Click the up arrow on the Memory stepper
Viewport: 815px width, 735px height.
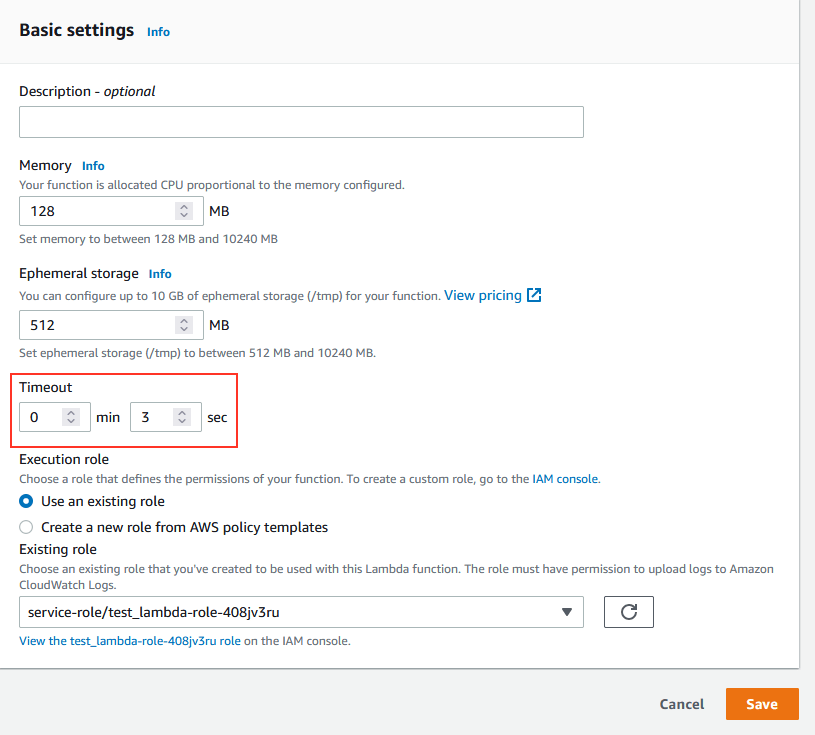click(x=185, y=206)
